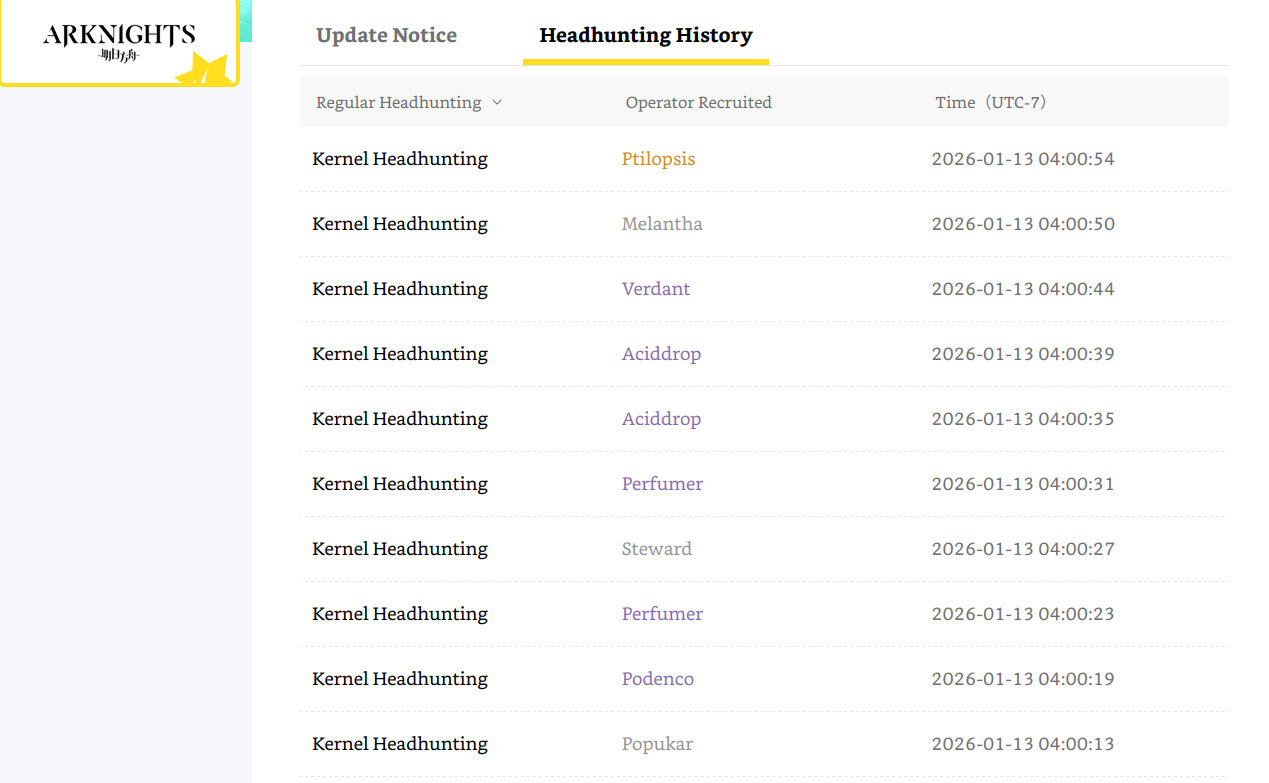Click Aciddrop in the 04:00:35 row
Screen dimensions: 1269x783
pyautogui.click(x=661, y=419)
